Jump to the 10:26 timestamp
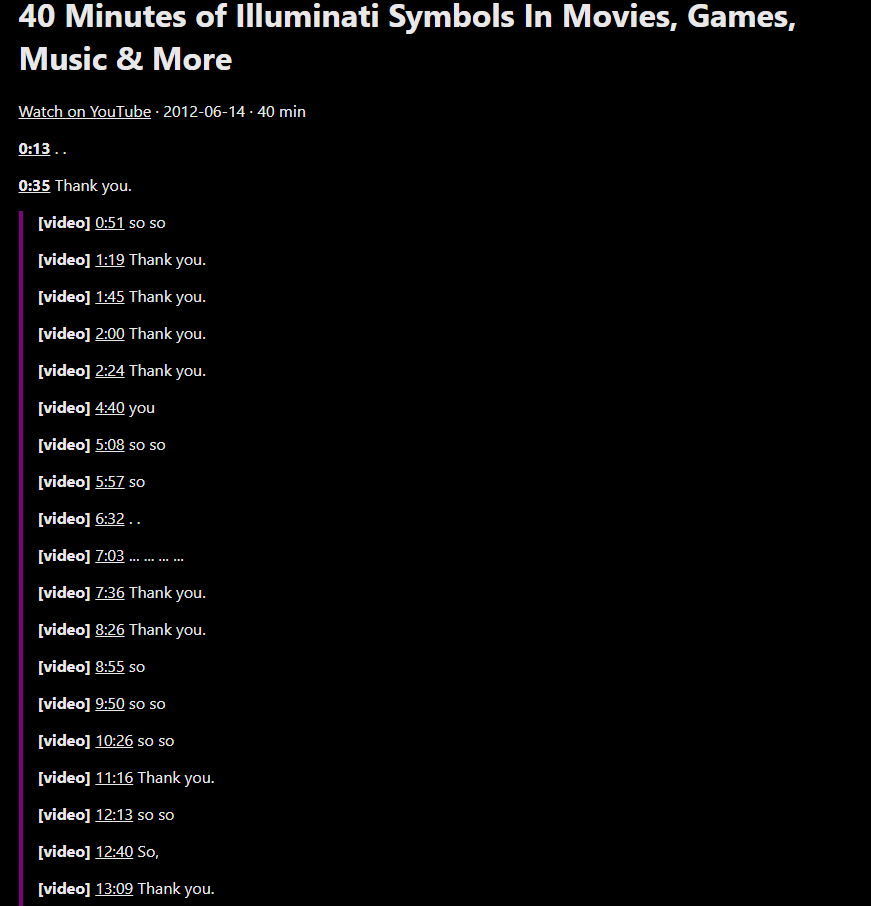The image size is (871, 906). (114, 740)
